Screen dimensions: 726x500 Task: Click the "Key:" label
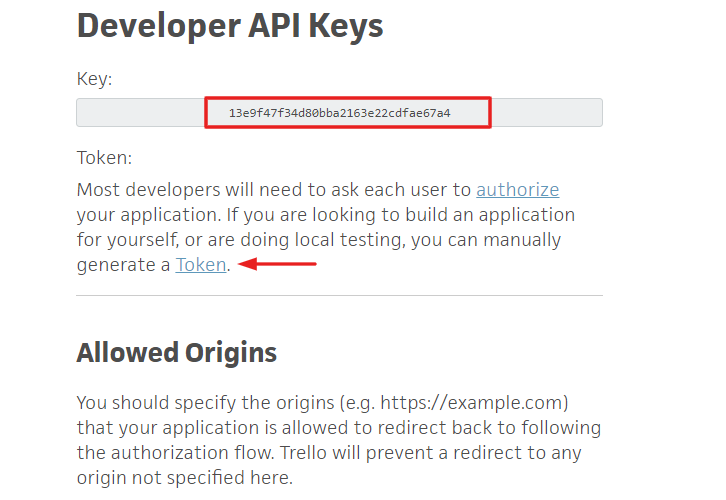click(x=94, y=79)
